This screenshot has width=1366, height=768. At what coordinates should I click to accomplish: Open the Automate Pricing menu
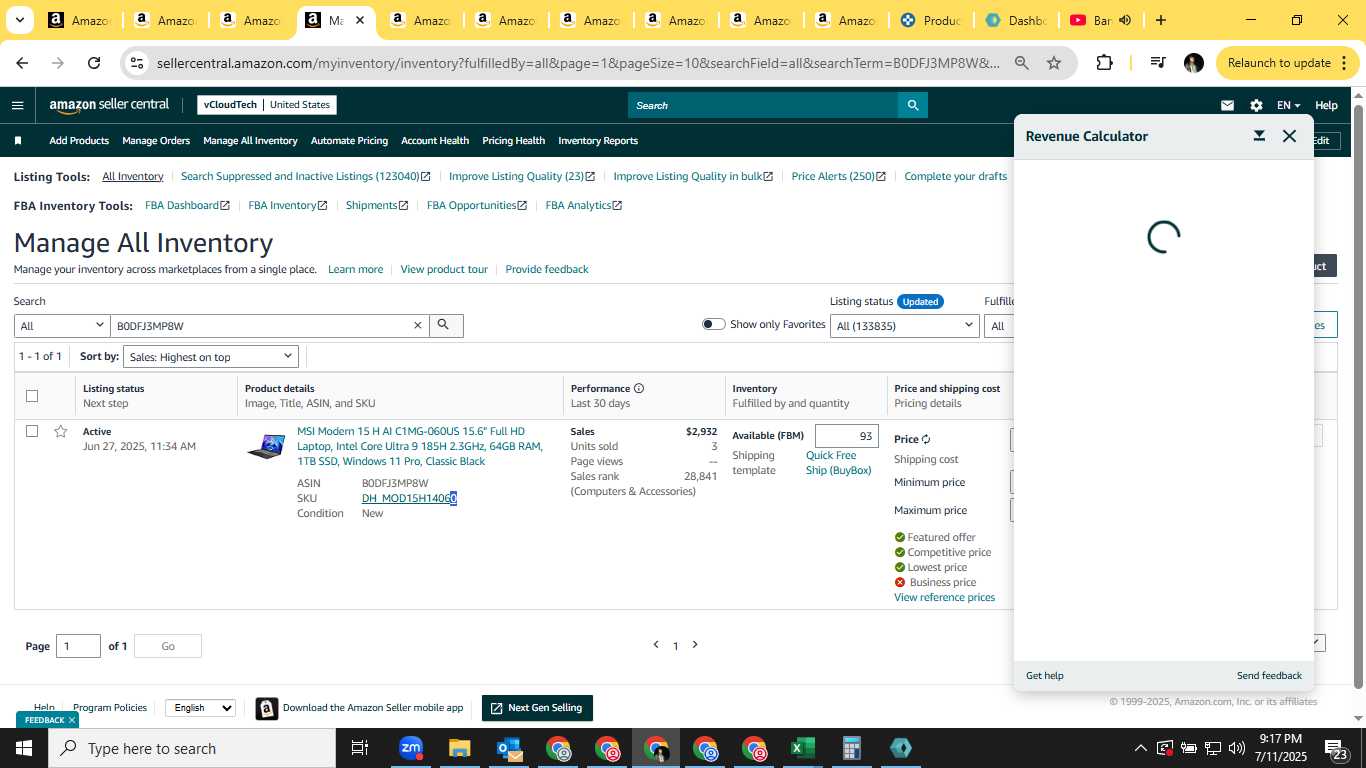(x=349, y=141)
